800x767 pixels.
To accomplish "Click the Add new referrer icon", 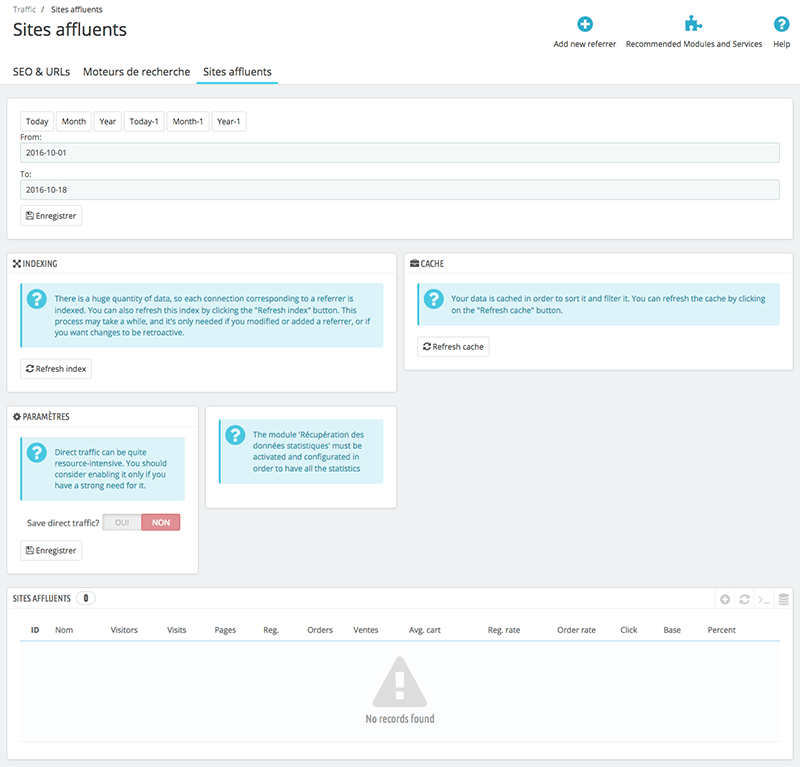I will [x=585, y=25].
